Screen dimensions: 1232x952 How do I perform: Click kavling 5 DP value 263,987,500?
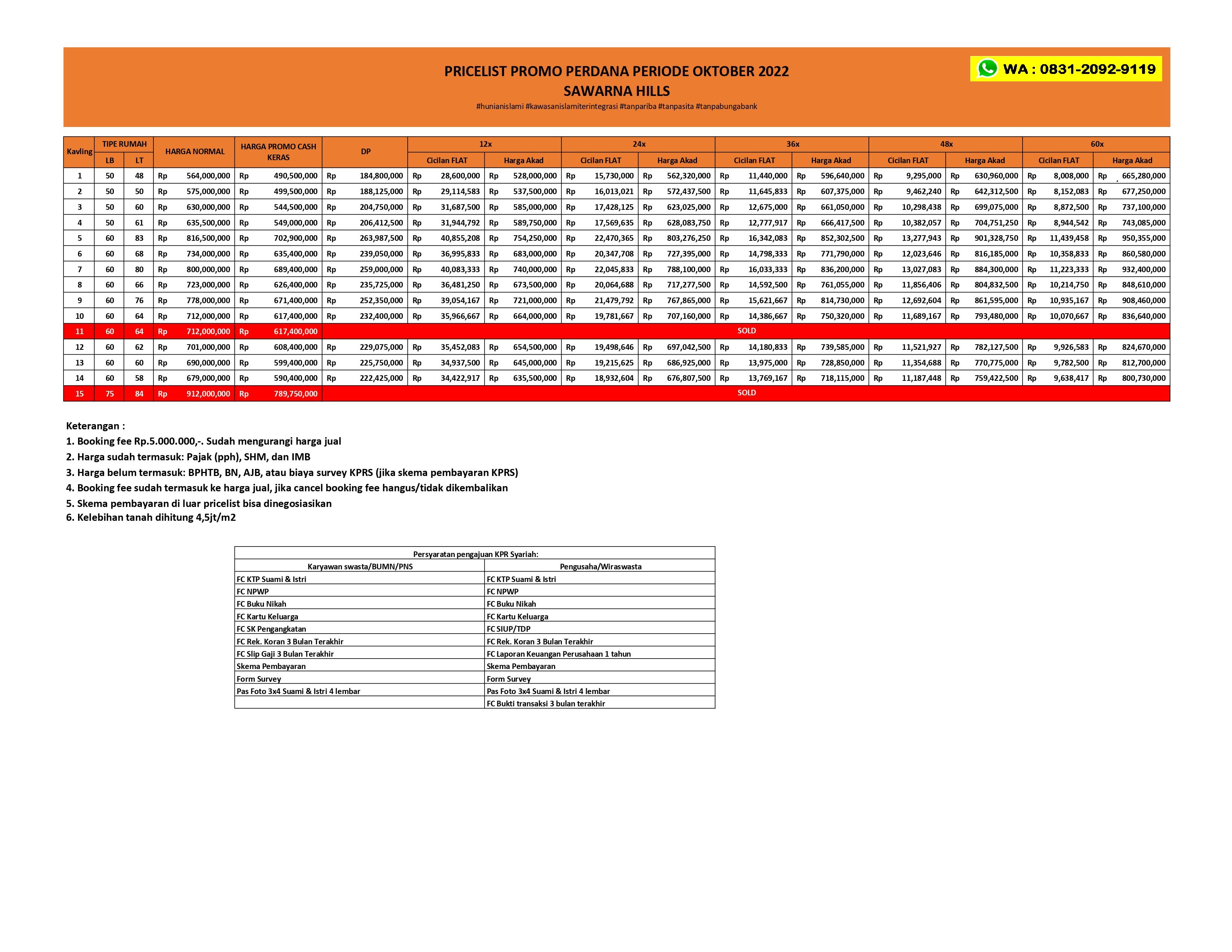click(x=381, y=238)
